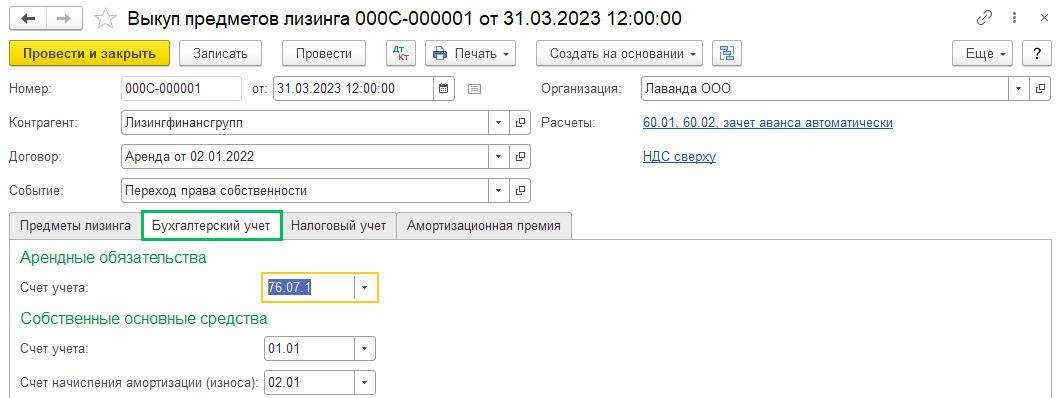Image resolution: width=1058 pixels, height=398 pixels.
Task: Go forward with the right arrow
Action: pyautogui.click(x=65, y=18)
